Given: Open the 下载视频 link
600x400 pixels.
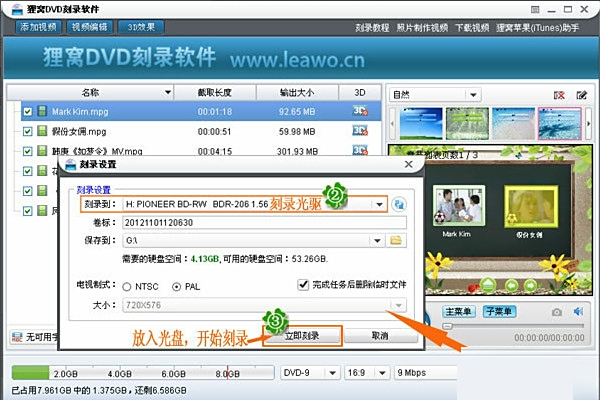Looking at the screenshot, I should tap(472, 28).
